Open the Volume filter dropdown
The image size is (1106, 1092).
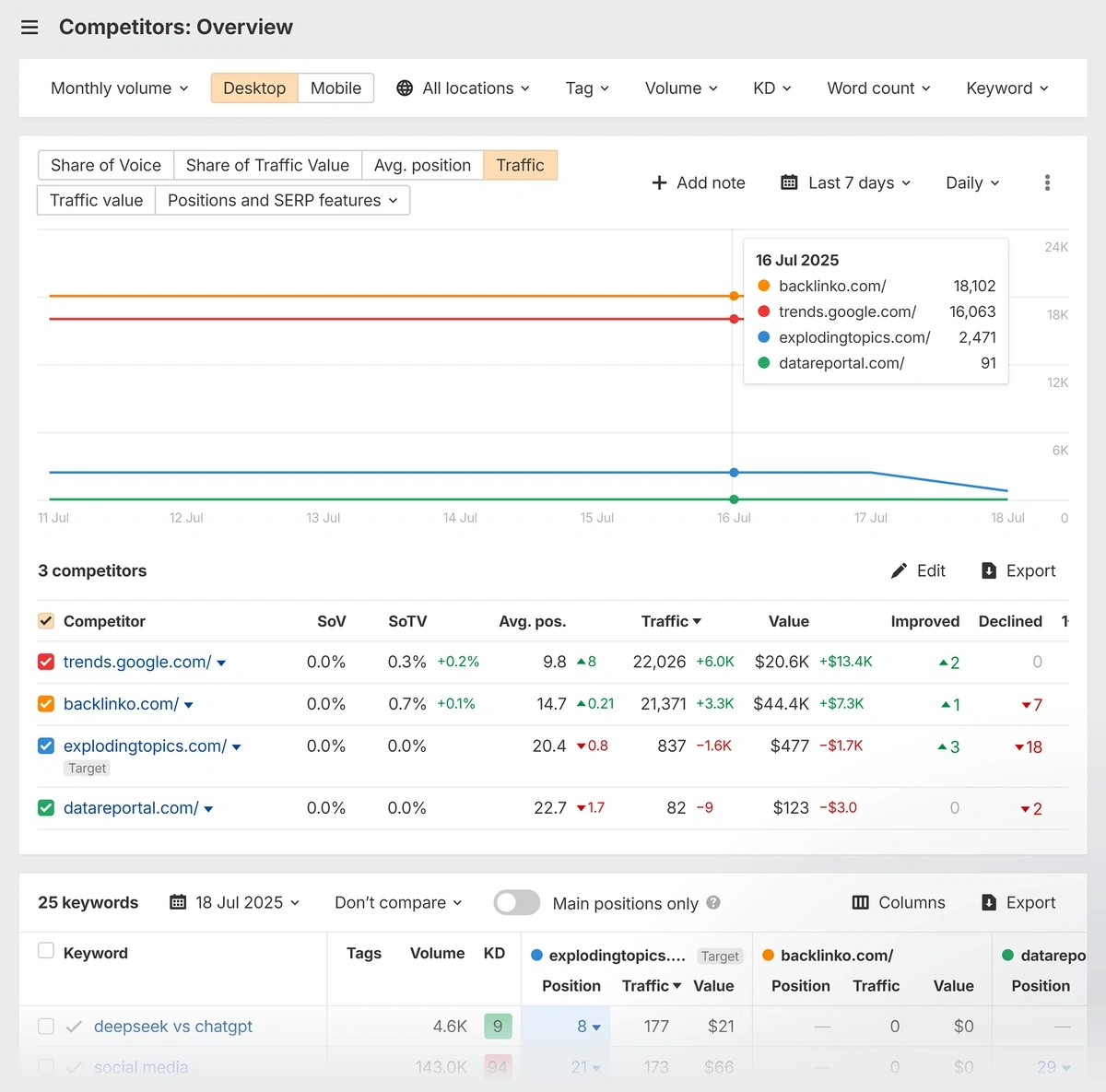[x=682, y=88]
